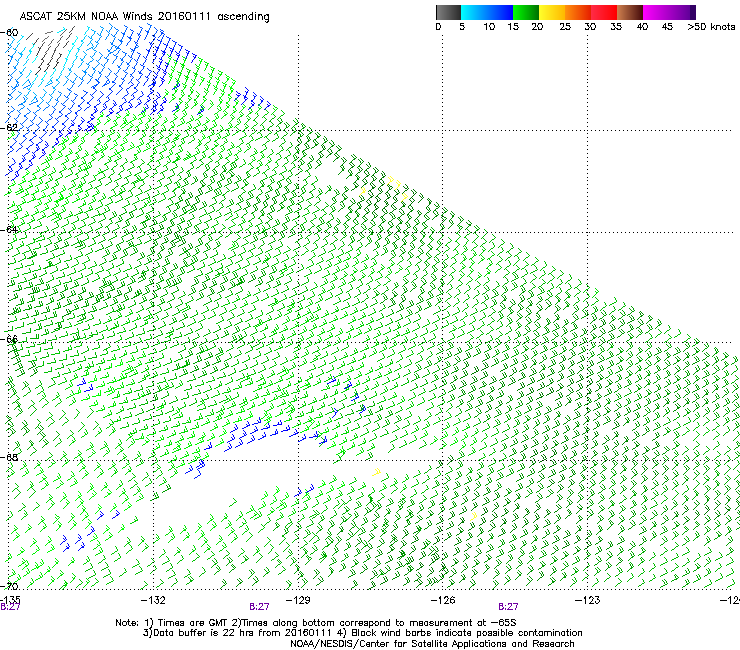Click the green 15-20 knots legend segment
The width and height of the screenshot is (740, 650).
coord(526,12)
